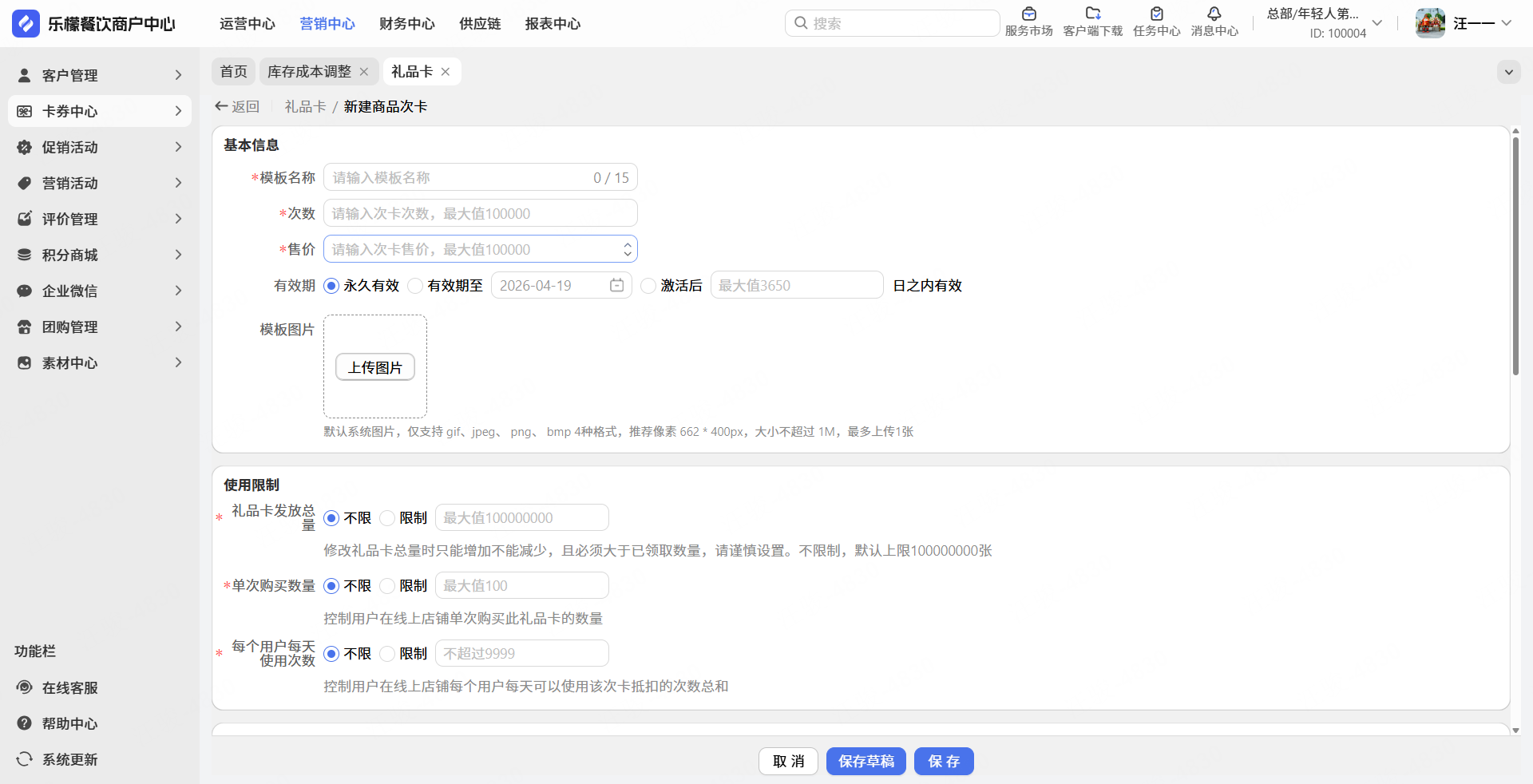The image size is (1533, 784).
Task: Switch to the 库存成本调整 tab
Action: [x=309, y=72]
